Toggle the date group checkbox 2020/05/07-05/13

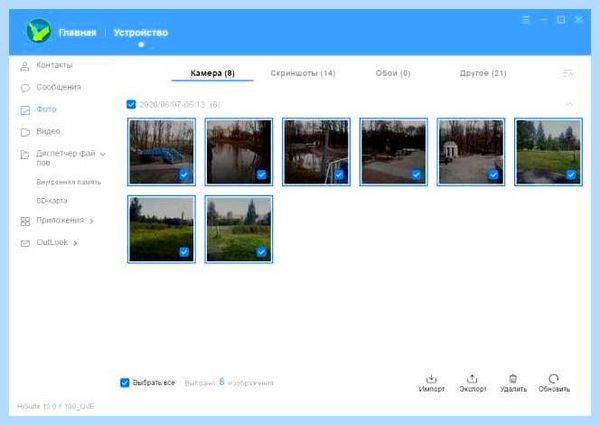pyautogui.click(x=131, y=104)
